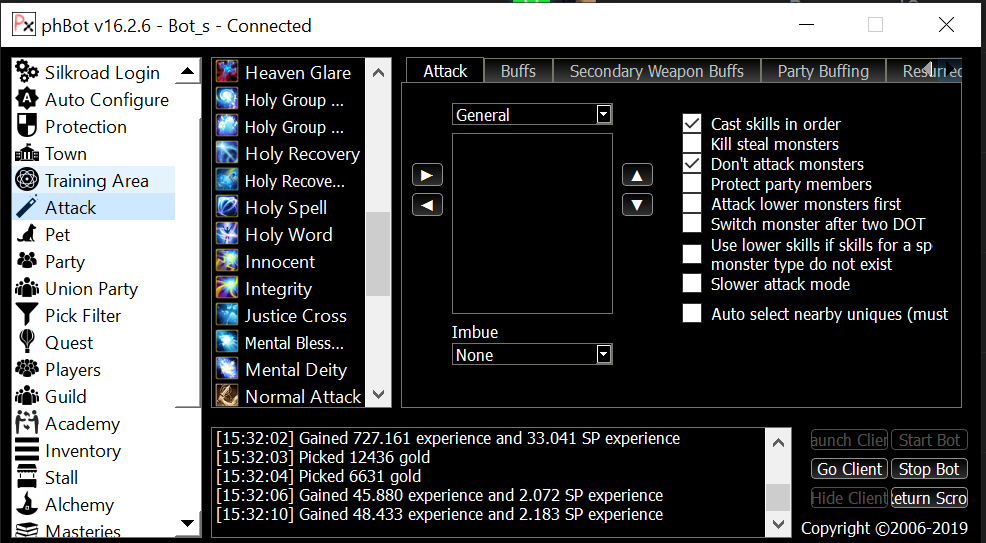Add skill using right arrow button

427,175
